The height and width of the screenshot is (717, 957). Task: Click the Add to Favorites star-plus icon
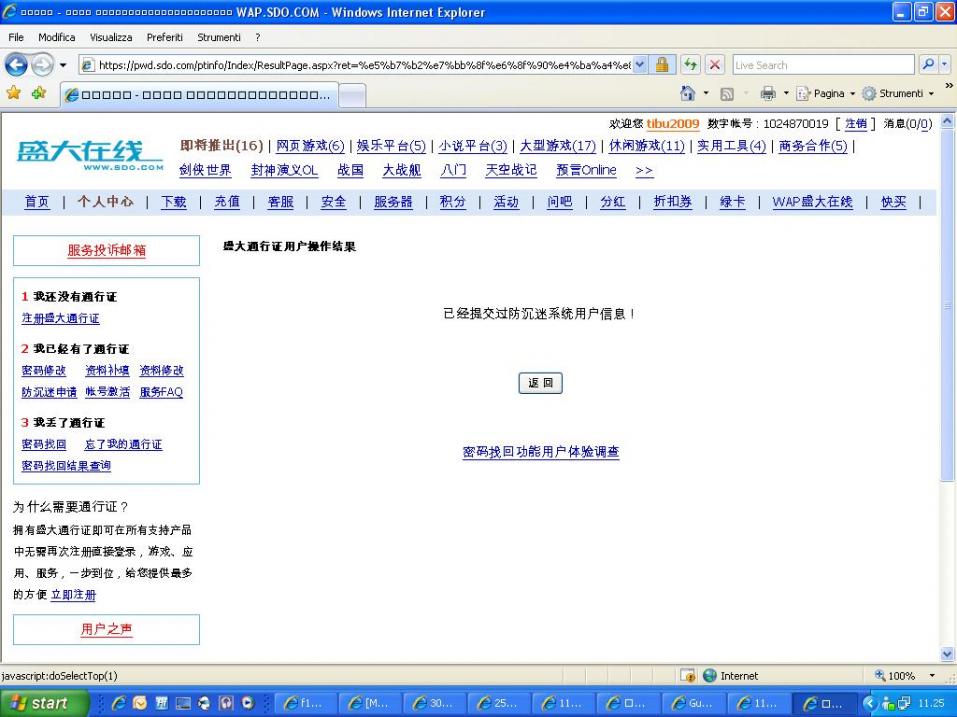[x=39, y=93]
